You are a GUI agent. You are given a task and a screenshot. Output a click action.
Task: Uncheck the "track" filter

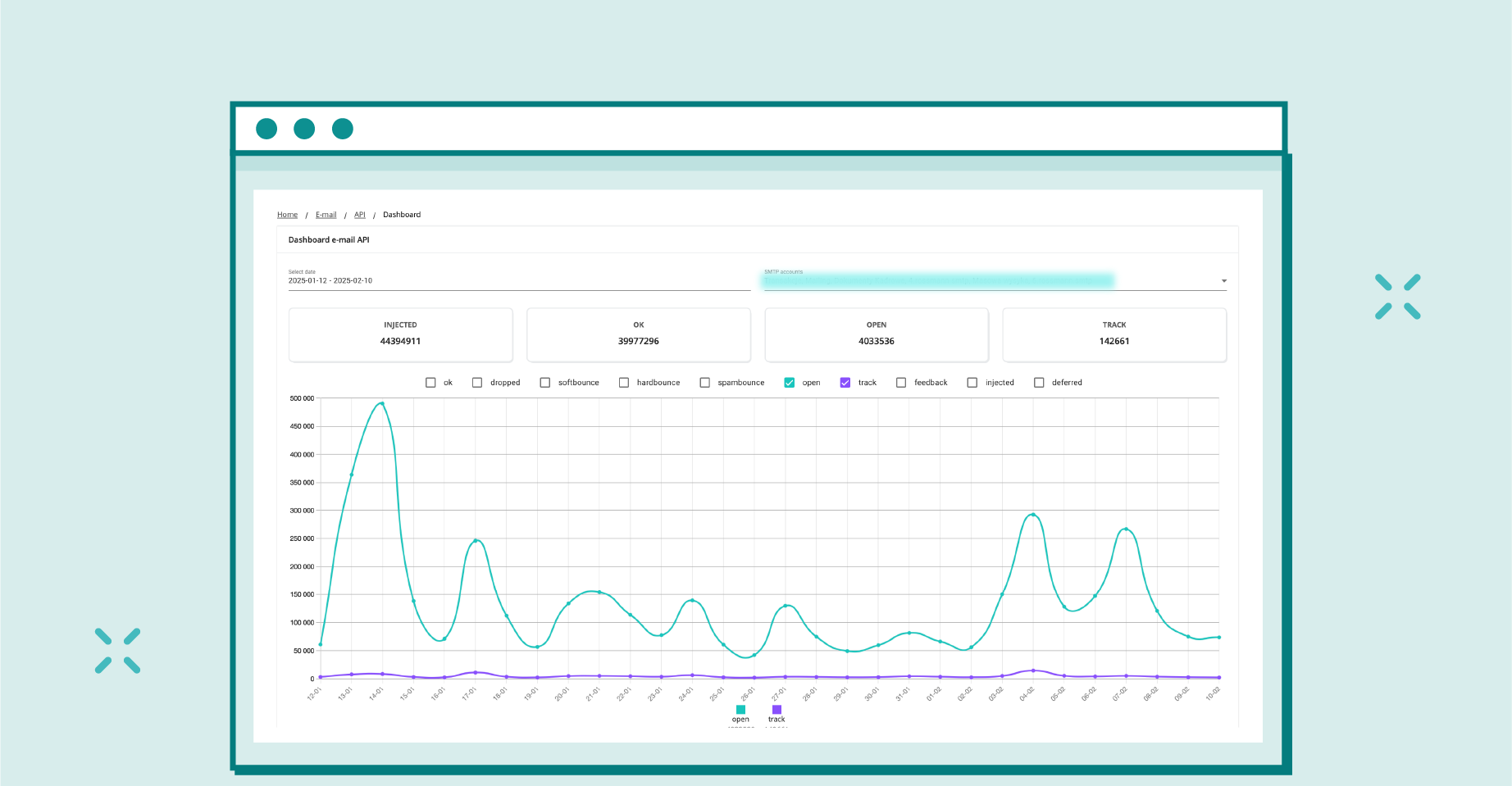click(845, 382)
